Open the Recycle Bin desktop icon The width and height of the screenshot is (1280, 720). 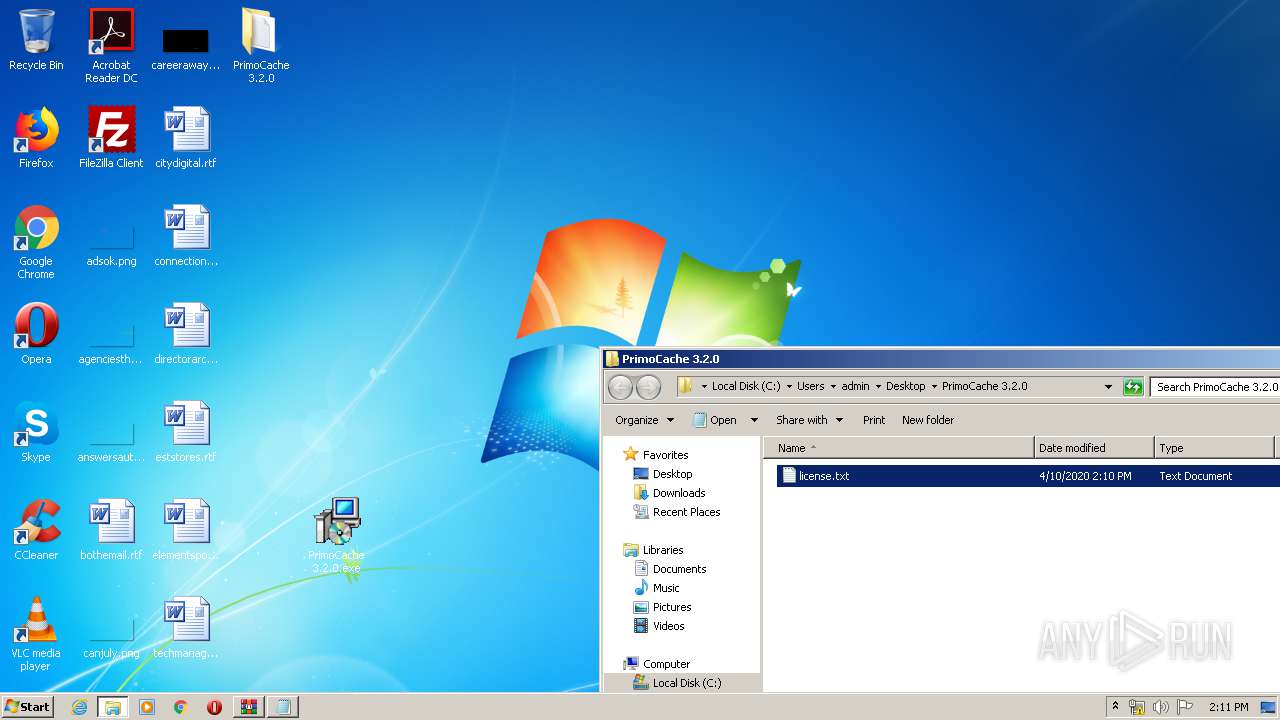(x=36, y=40)
